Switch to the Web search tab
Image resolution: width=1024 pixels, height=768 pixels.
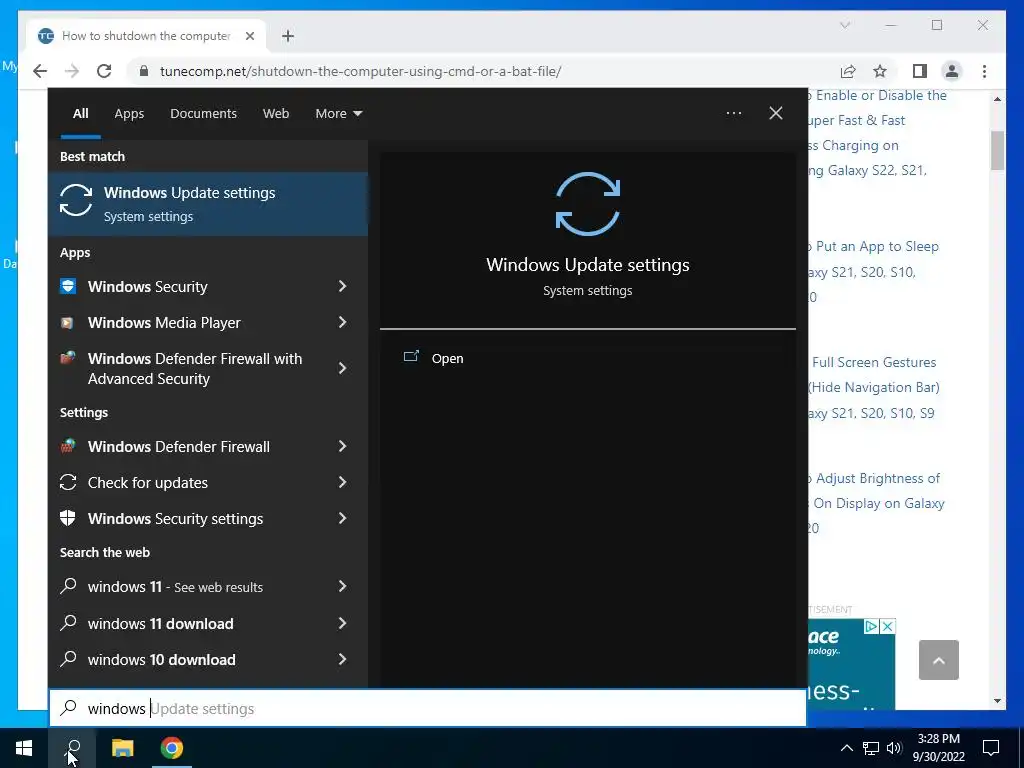276,113
